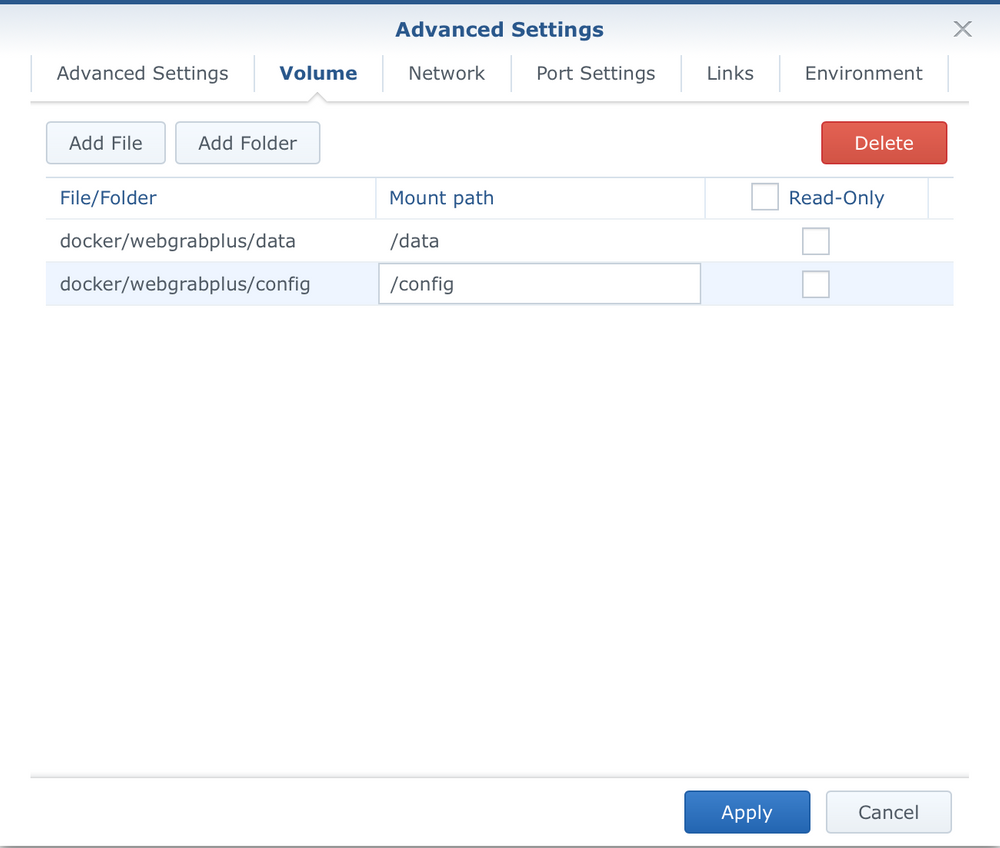1000x848 pixels.
Task: Sort by the Mount path column
Action: point(441,197)
